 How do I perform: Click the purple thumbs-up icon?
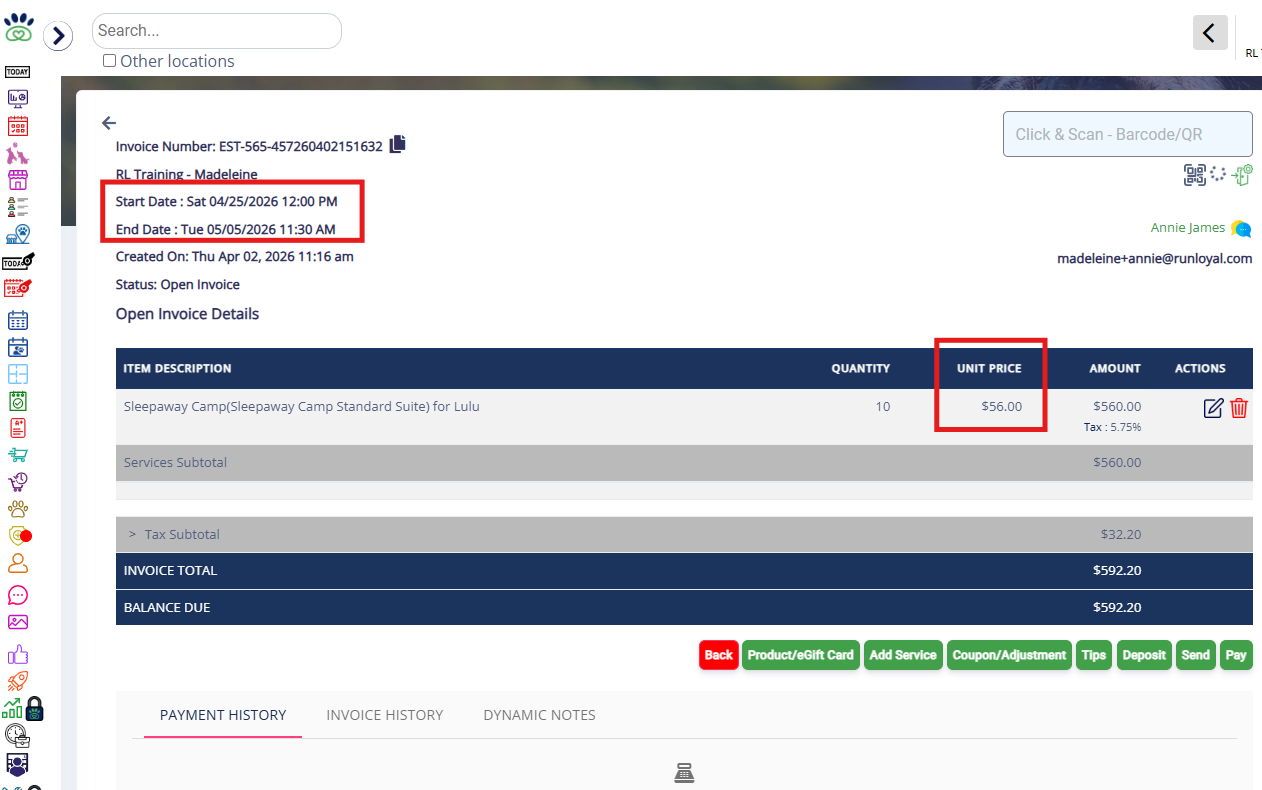pos(18,655)
